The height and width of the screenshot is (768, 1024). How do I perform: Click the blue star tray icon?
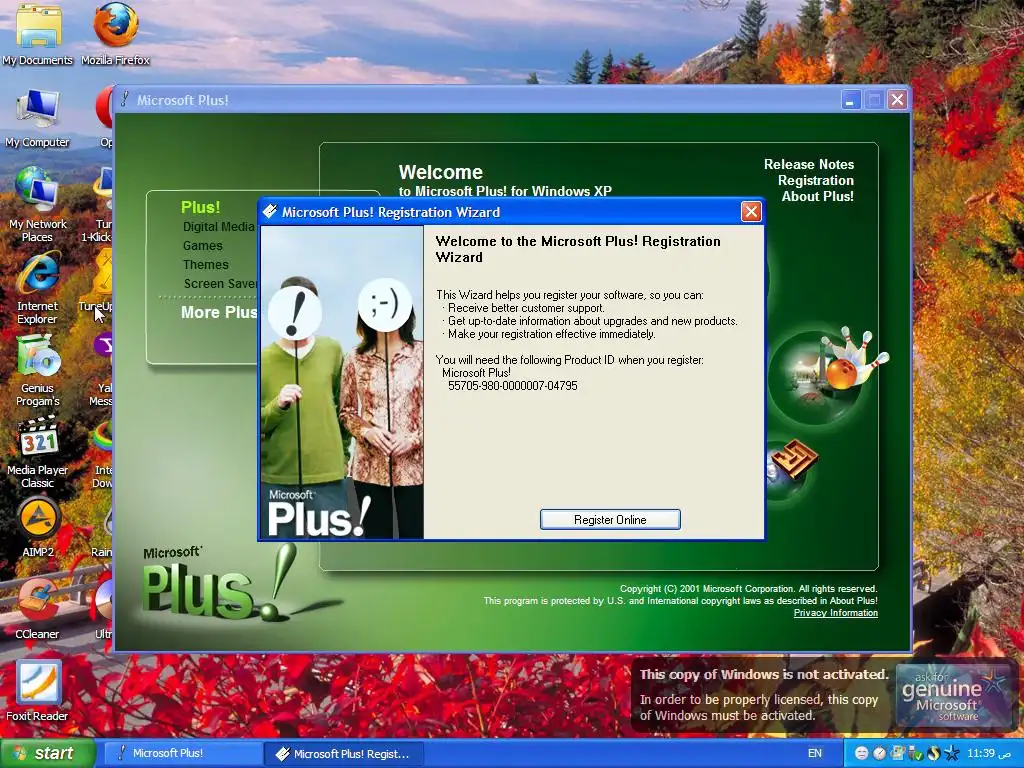click(952, 754)
